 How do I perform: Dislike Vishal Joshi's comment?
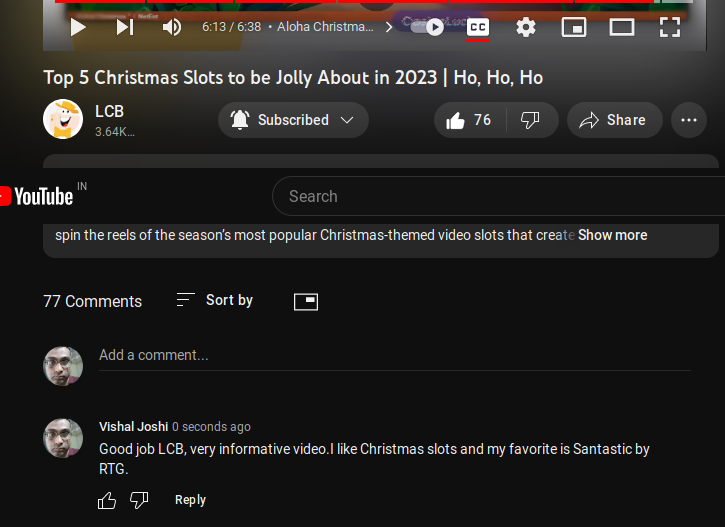(139, 500)
